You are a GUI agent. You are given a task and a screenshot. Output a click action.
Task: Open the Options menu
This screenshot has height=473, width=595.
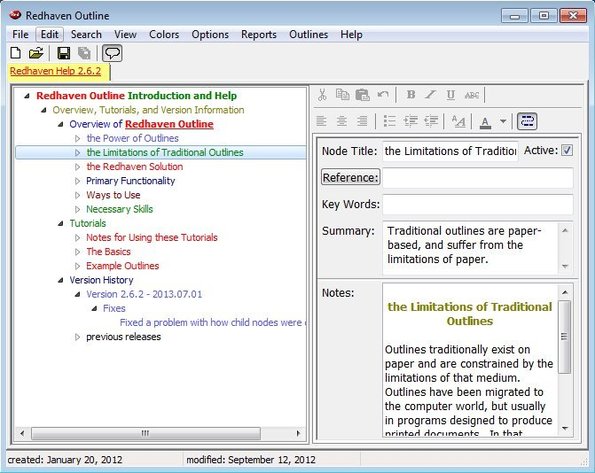coord(210,35)
